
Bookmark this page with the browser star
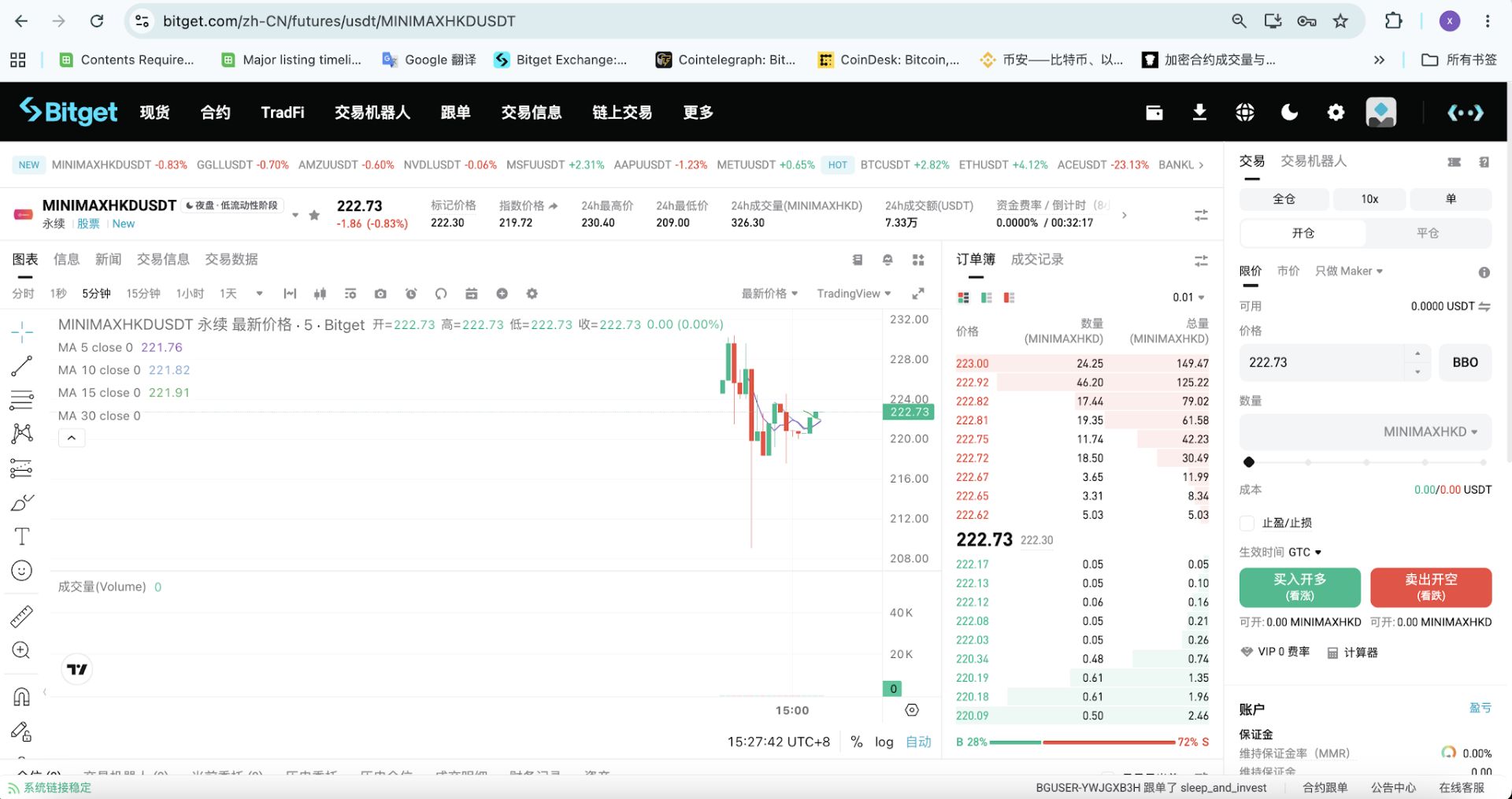1340,21
